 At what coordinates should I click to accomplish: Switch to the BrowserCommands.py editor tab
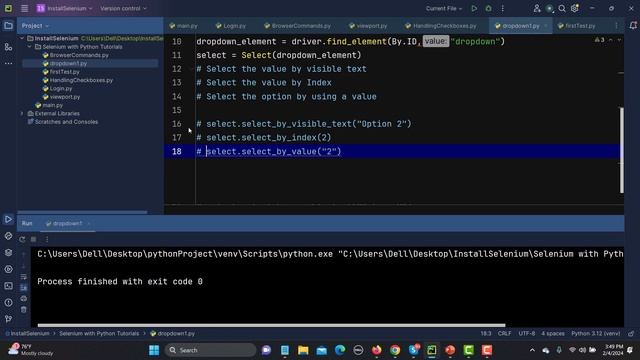[x=297, y=26]
